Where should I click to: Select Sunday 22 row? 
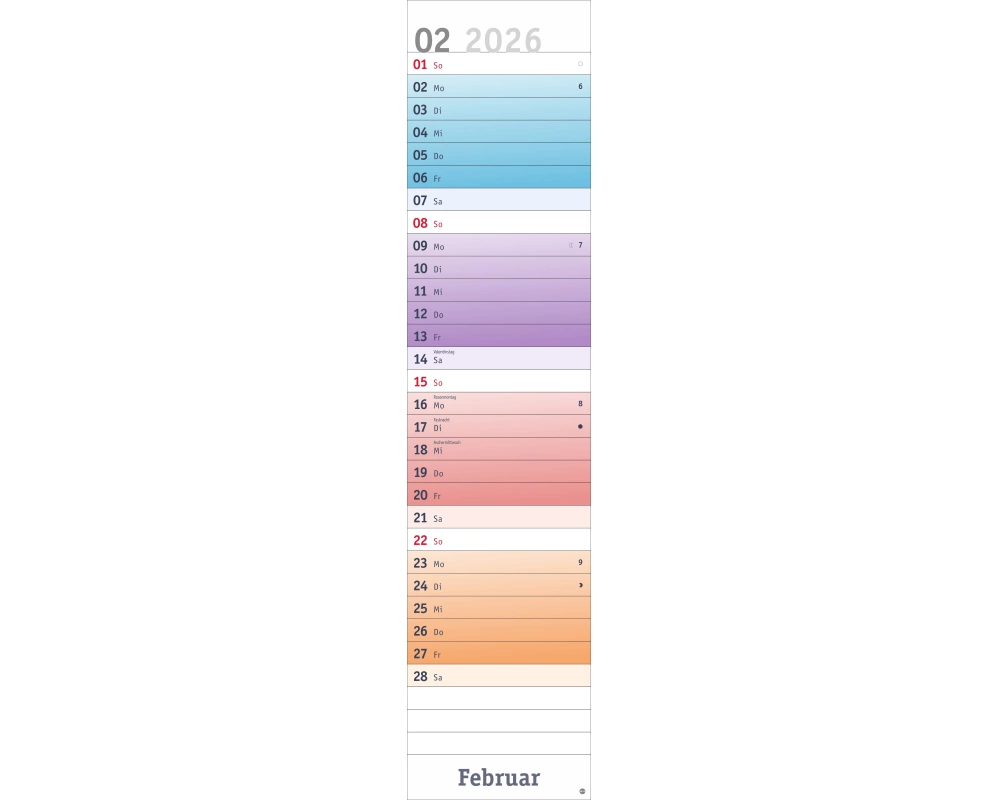499,540
